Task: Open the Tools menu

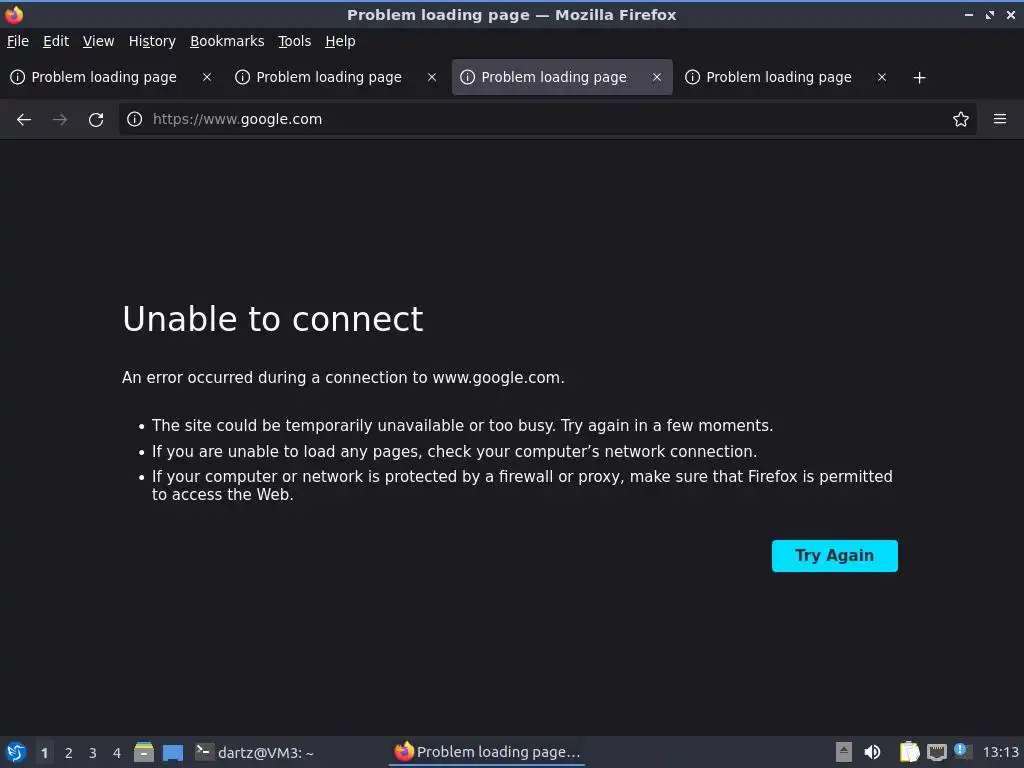Action: pos(295,41)
